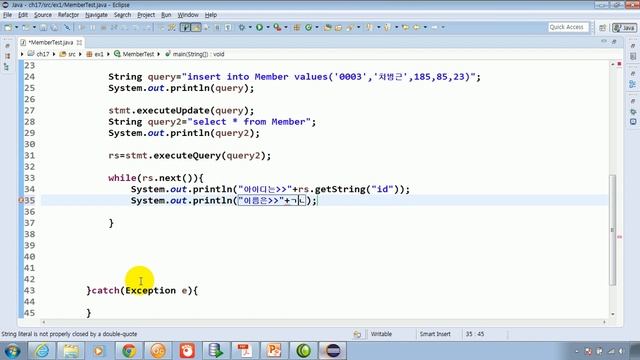Click the Next Annotation icon

click(x=369, y=27)
